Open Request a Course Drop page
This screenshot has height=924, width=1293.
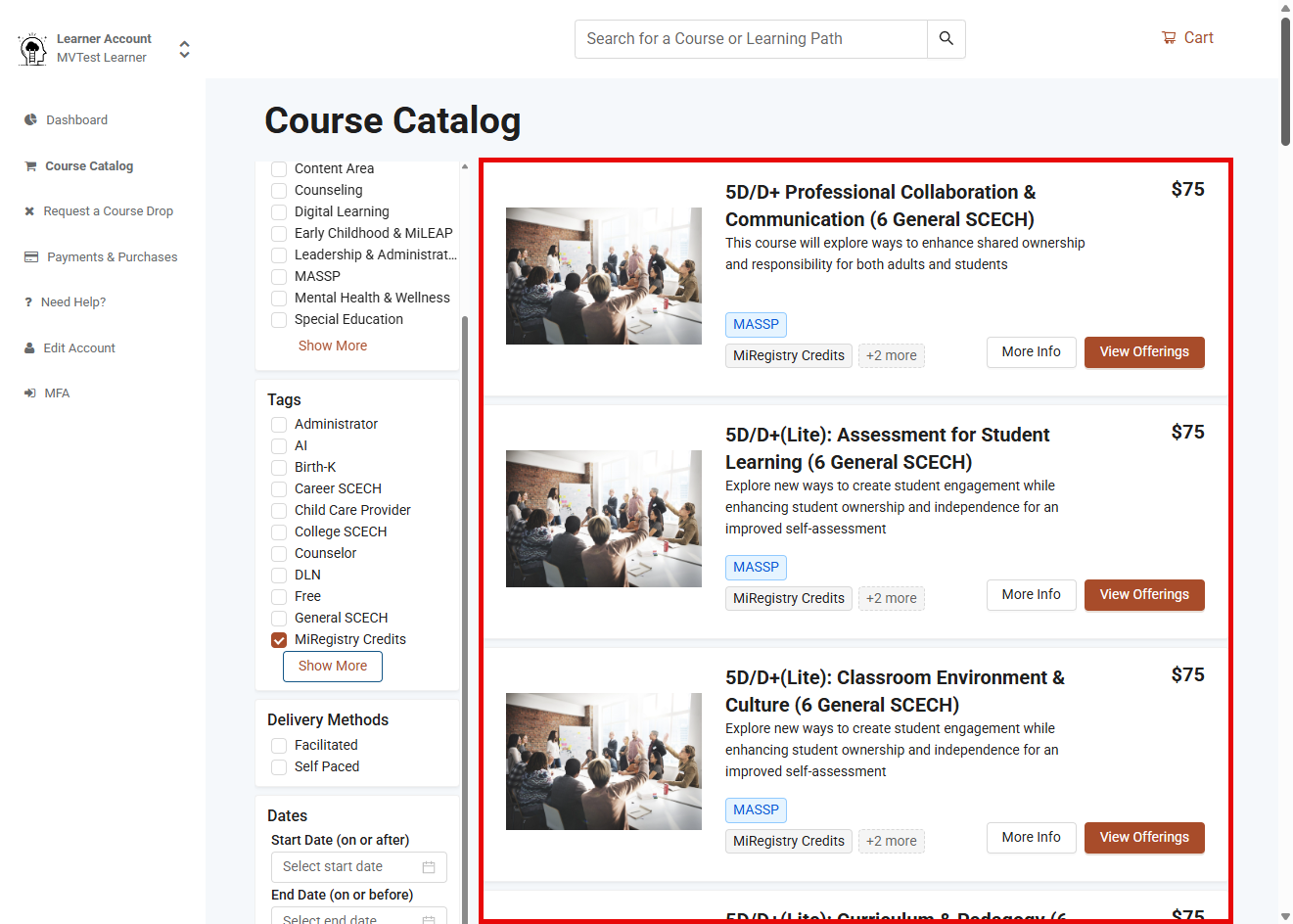click(109, 211)
